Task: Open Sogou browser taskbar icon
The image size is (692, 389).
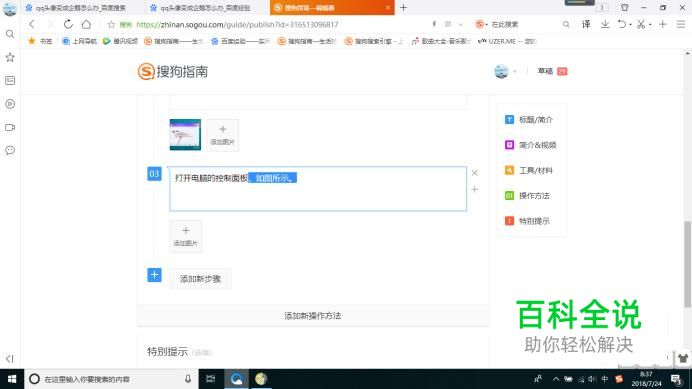Action: (237, 379)
